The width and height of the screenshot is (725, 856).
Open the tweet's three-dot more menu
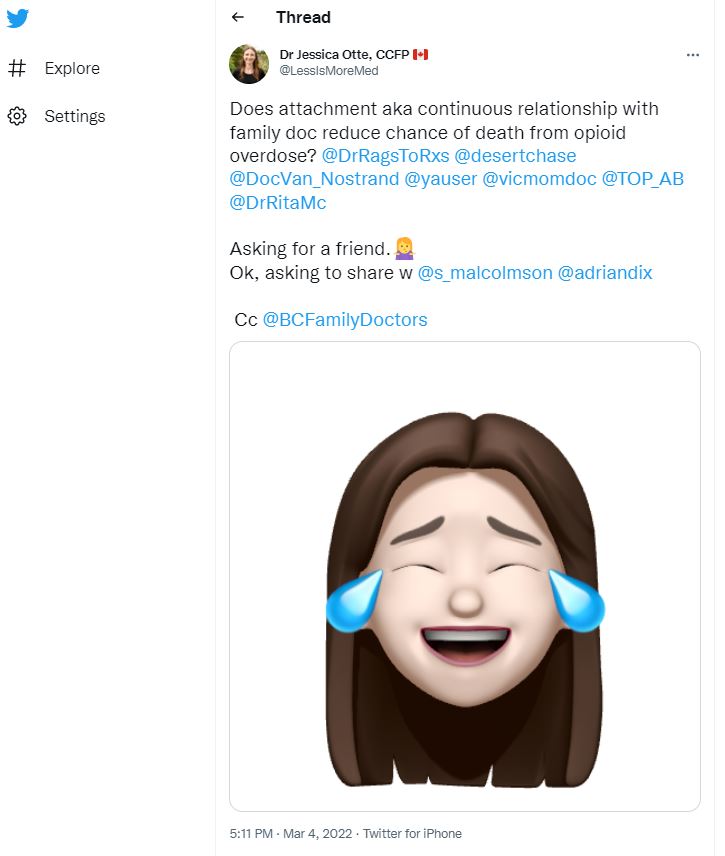point(692,55)
